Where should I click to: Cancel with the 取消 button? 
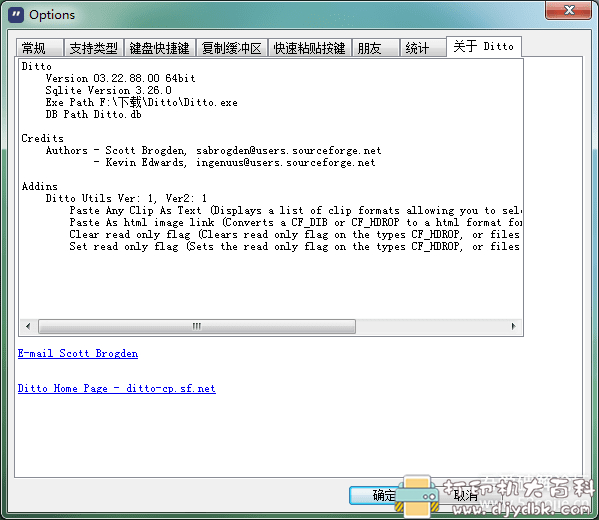(466, 496)
